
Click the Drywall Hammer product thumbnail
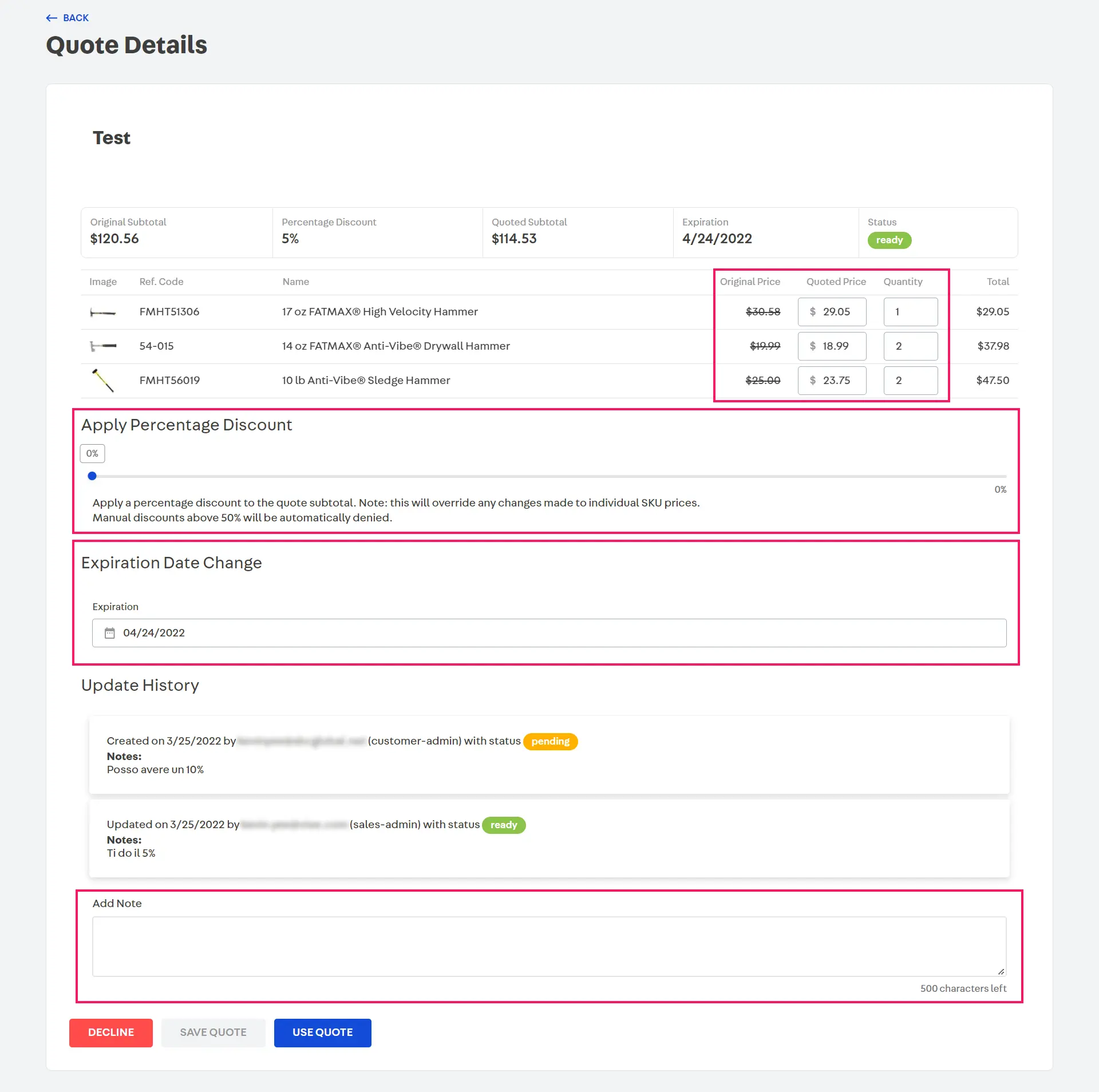[103, 346]
